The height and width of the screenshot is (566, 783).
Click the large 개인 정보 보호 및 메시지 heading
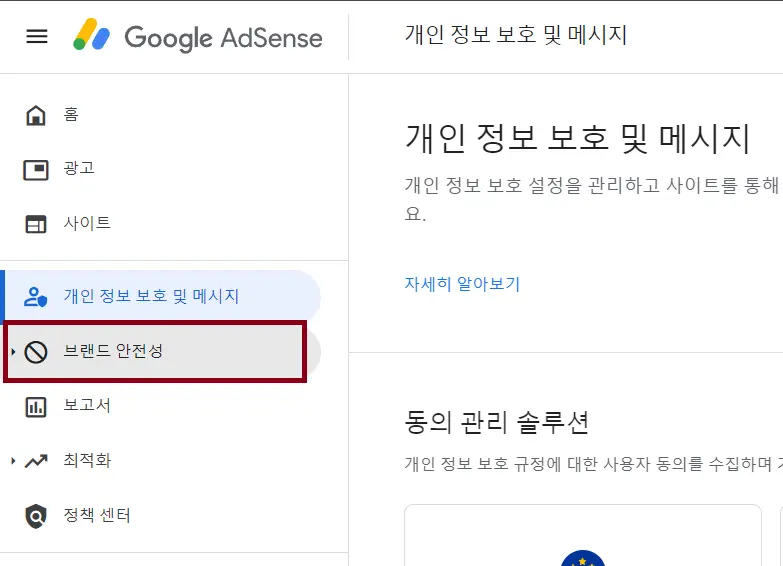pos(578,138)
